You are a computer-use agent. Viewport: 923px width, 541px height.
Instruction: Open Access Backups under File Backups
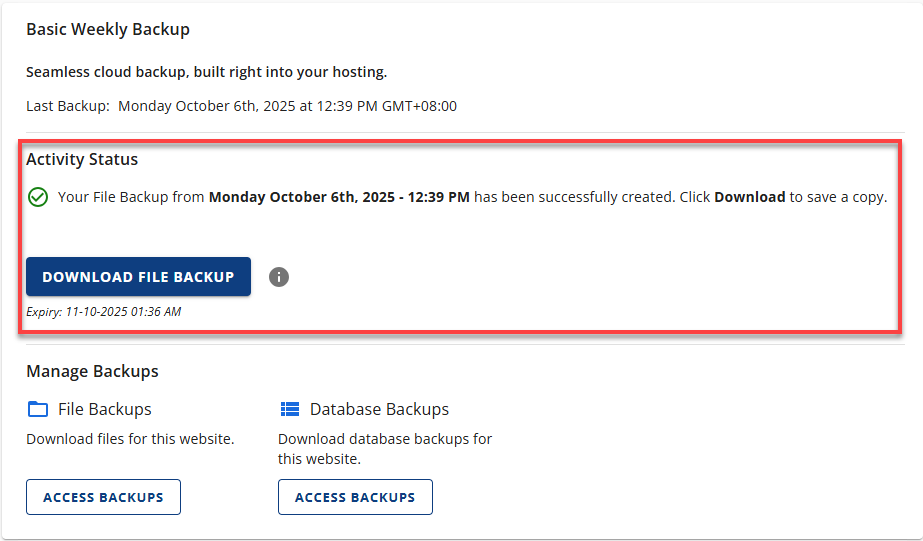(103, 497)
